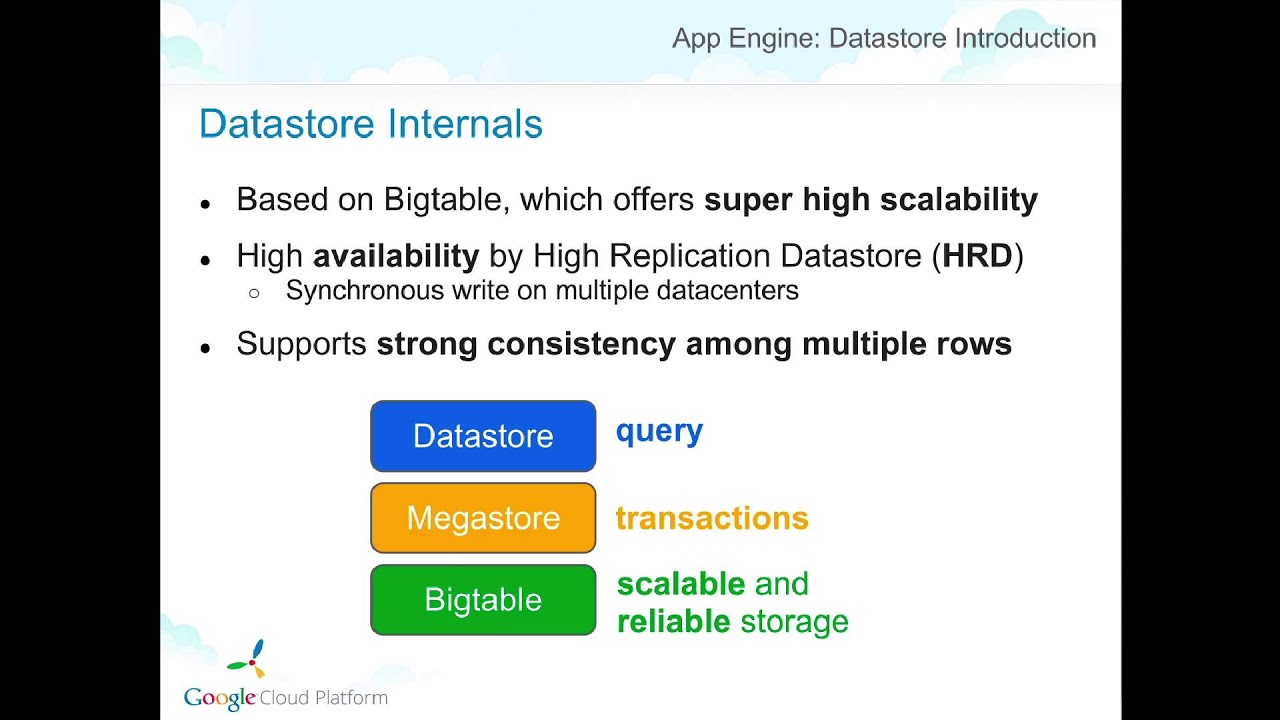Click the orange Megastore box
Screen dimensions: 1280x720
coord(483,518)
